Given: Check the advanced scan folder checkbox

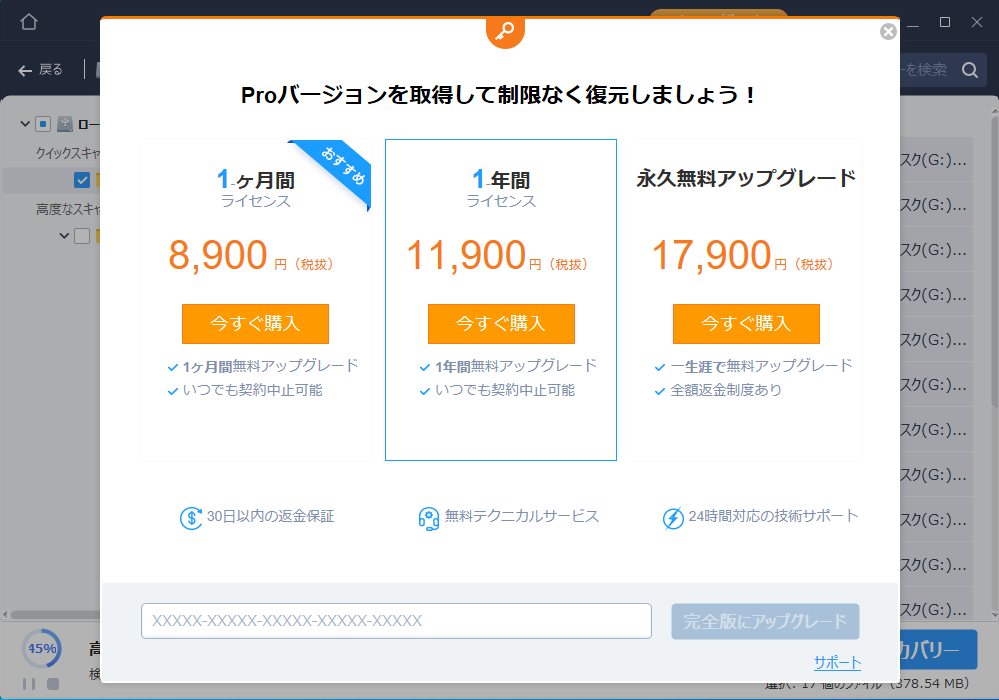Looking at the screenshot, I should point(82,236).
